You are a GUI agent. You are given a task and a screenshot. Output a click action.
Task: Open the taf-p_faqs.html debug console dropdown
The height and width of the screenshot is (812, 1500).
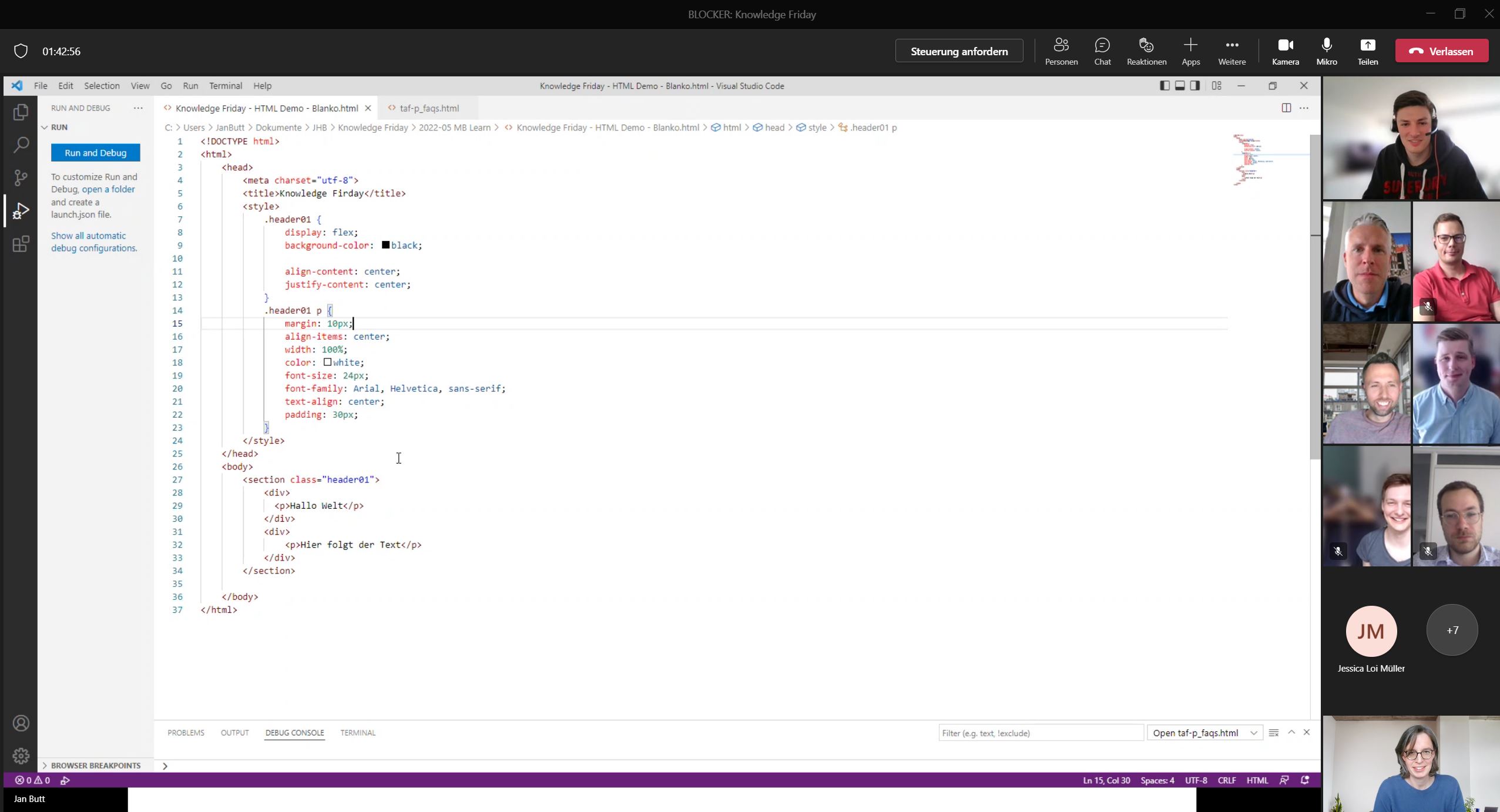click(x=1204, y=733)
